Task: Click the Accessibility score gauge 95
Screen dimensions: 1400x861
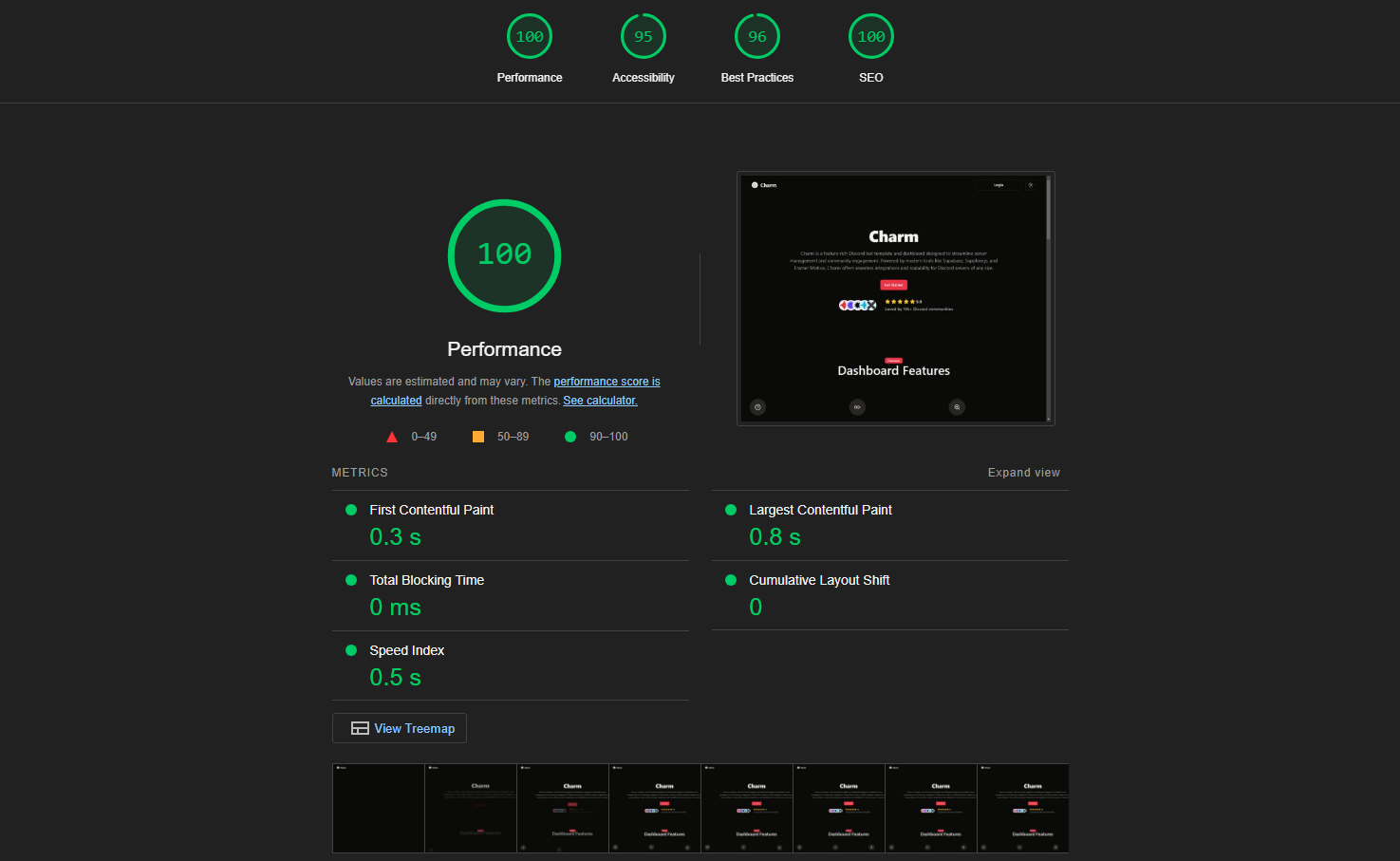Action: (644, 36)
